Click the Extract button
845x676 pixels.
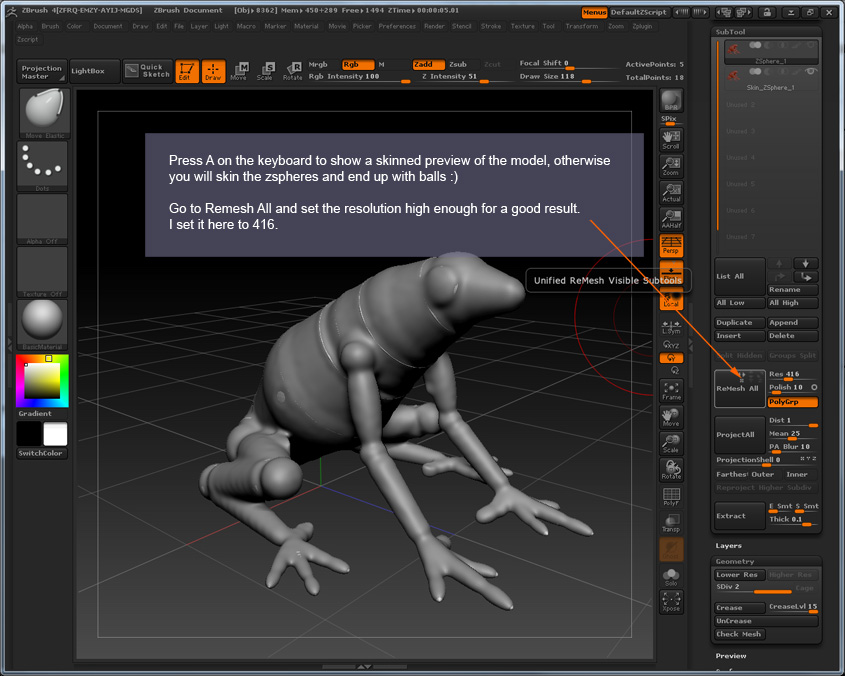coord(739,516)
